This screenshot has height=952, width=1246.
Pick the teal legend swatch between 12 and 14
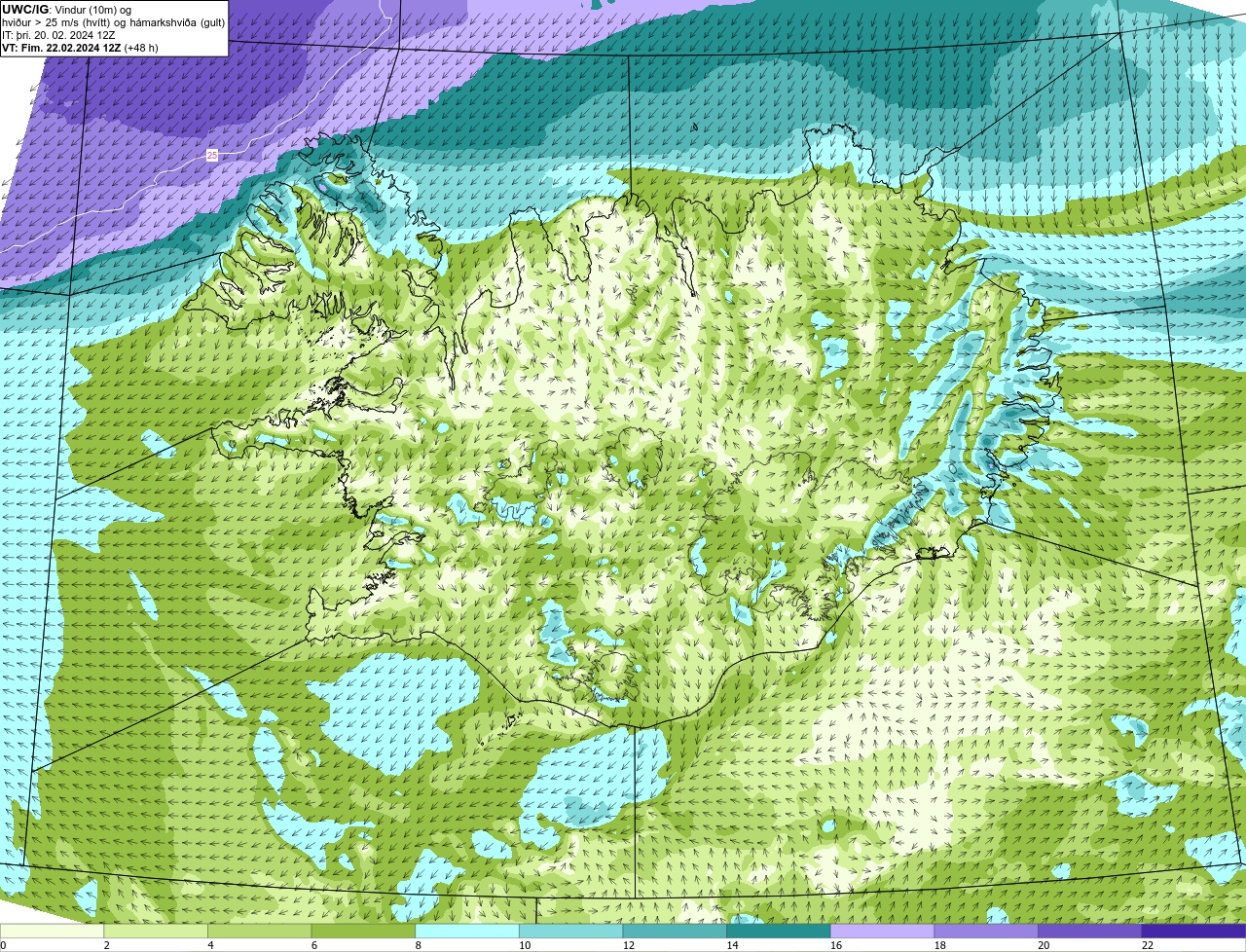(675, 932)
